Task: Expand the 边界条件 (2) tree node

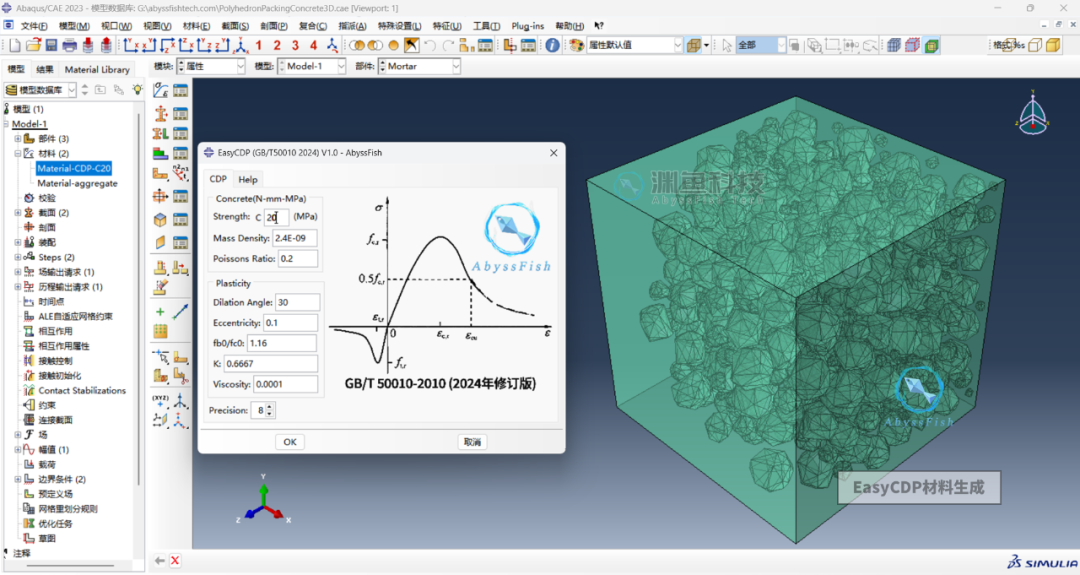Action: [x=18, y=479]
